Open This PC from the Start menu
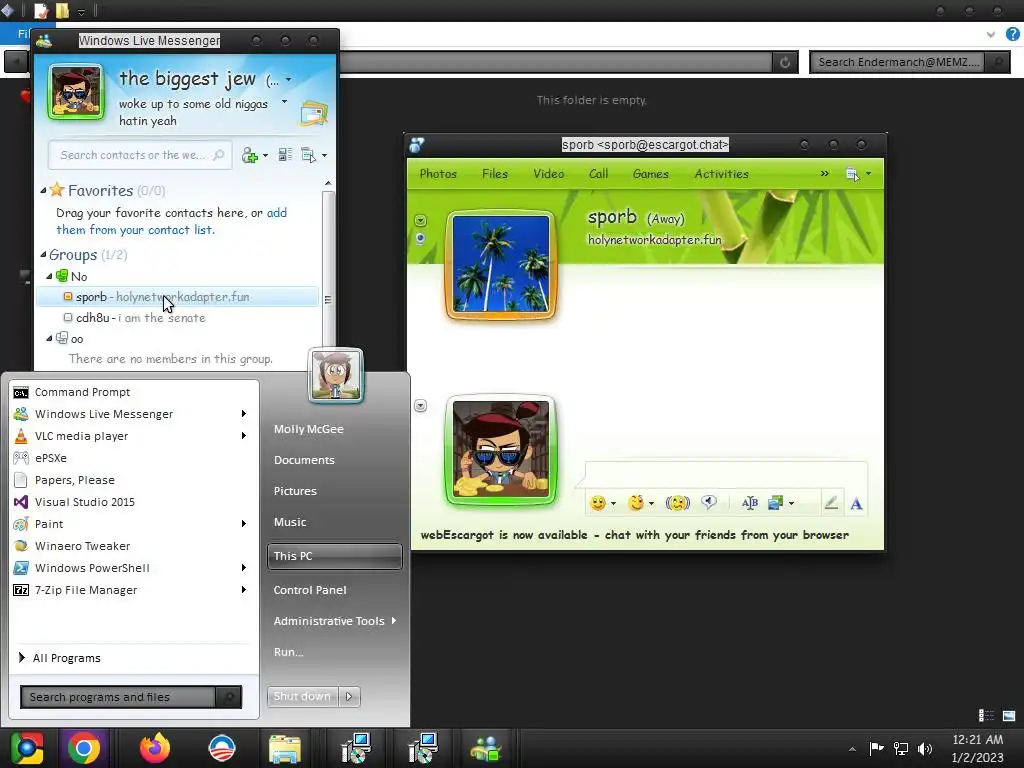Viewport: 1024px width, 768px height. pos(334,556)
